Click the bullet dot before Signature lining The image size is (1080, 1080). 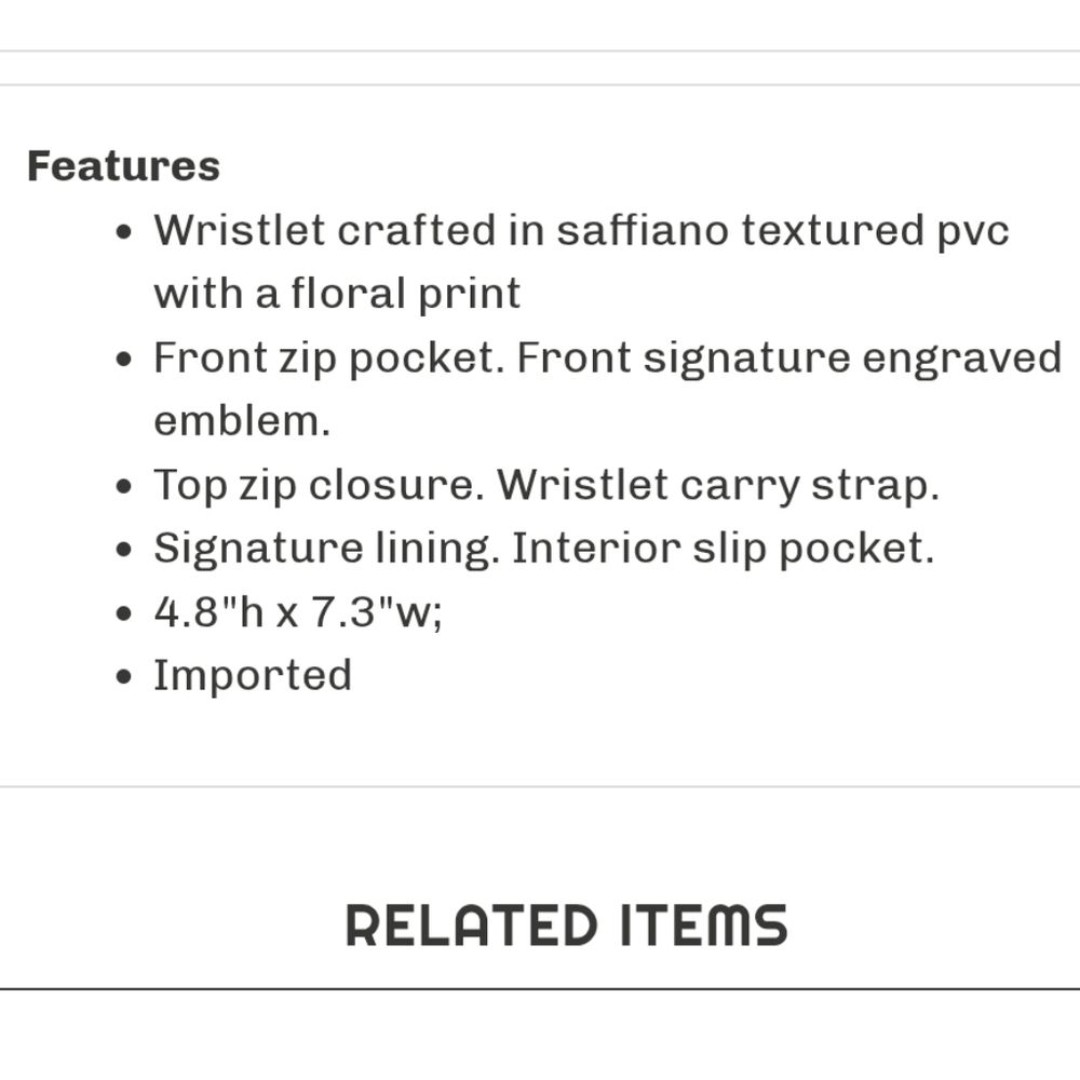123,550
